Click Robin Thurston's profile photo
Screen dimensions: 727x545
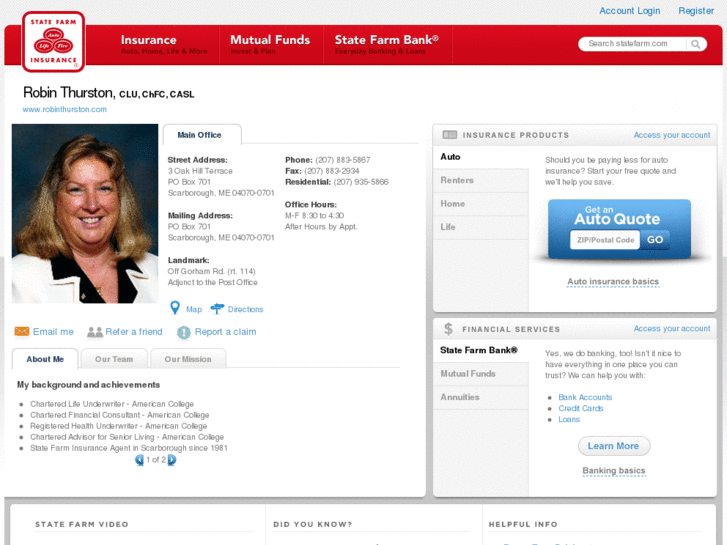pyautogui.click(x=85, y=214)
